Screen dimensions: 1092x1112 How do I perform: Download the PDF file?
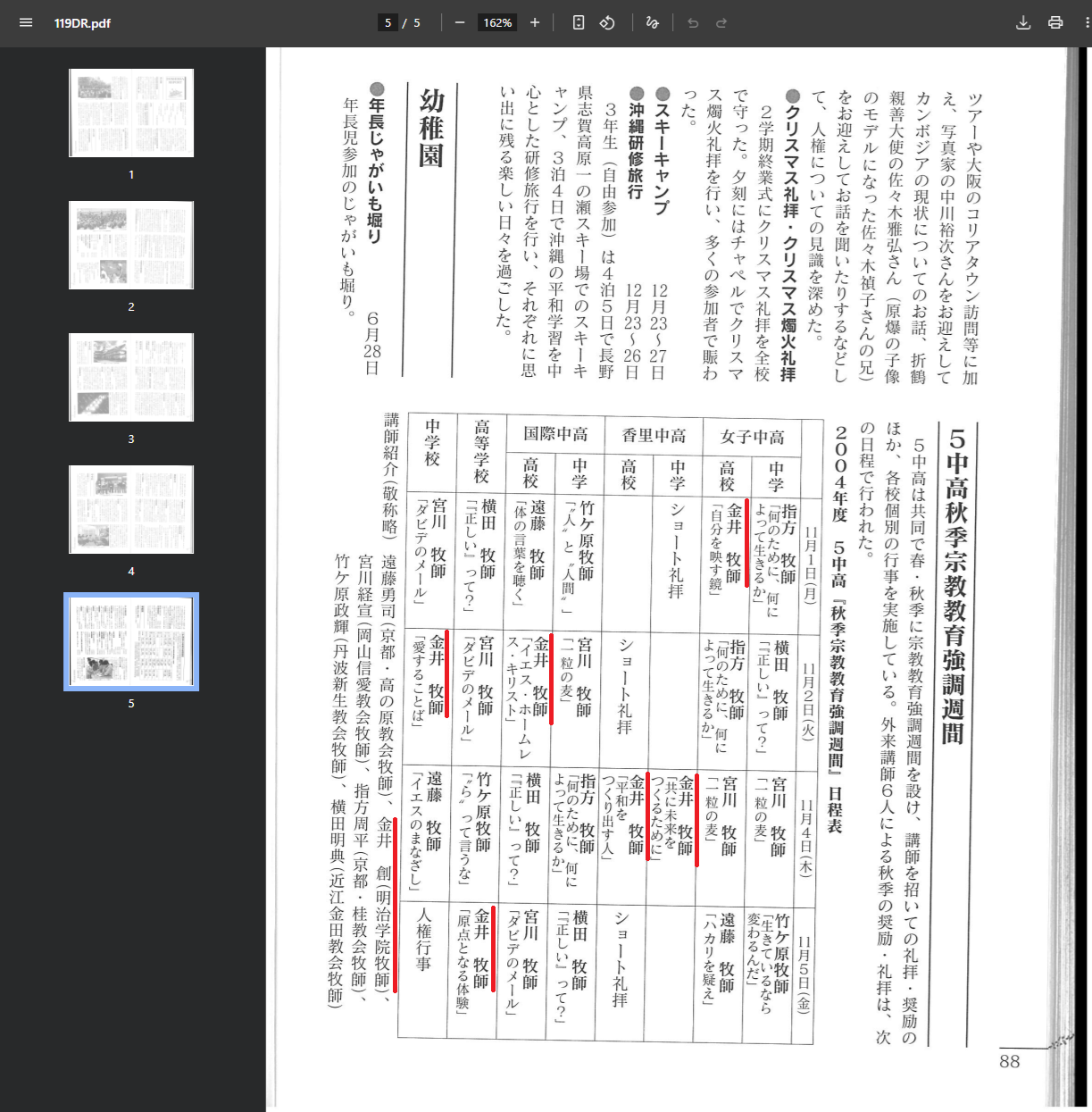1023,22
